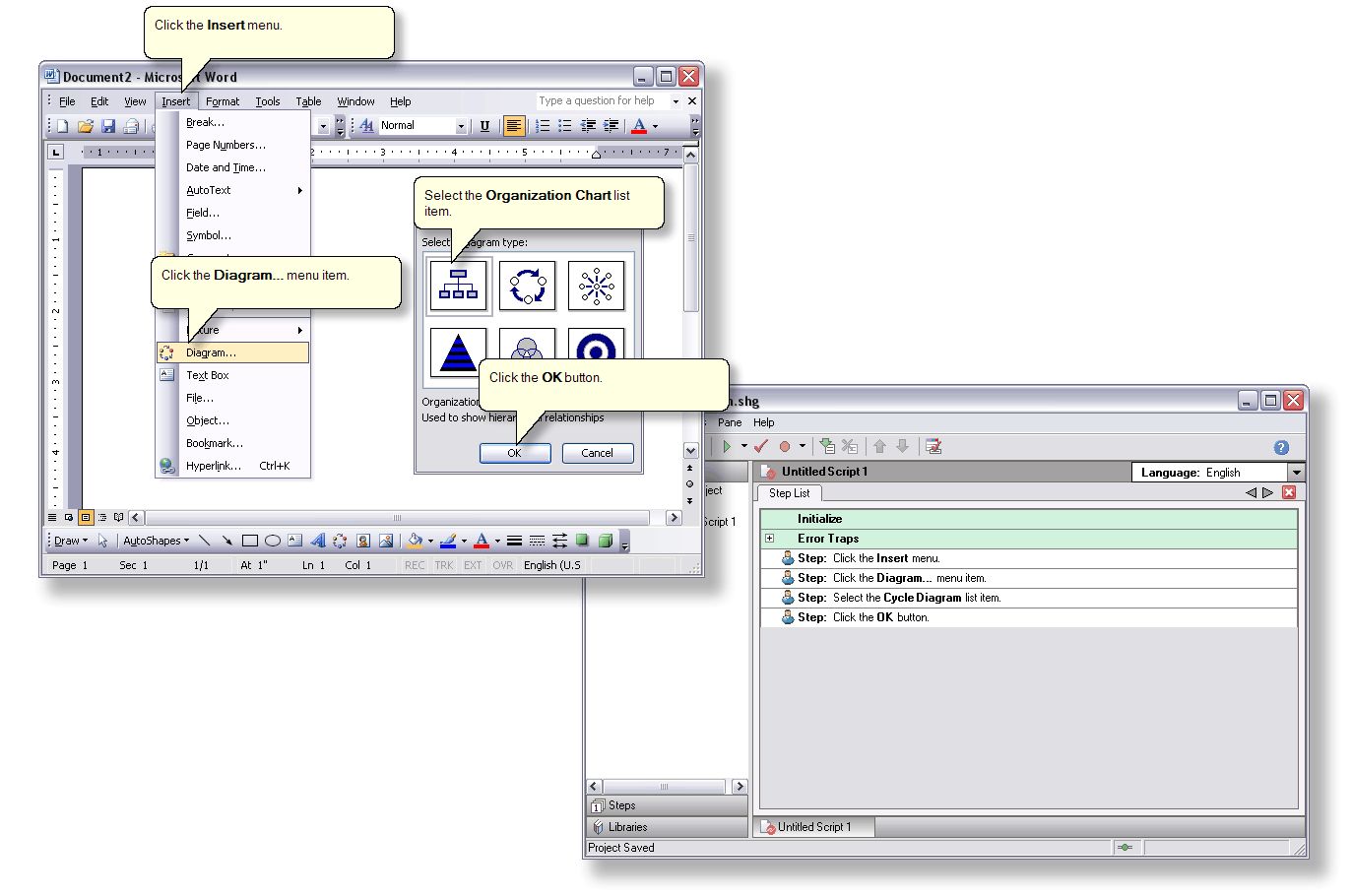The width and height of the screenshot is (1351, 896).
Task: Expand the Error Traps row
Action: [770, 539]
